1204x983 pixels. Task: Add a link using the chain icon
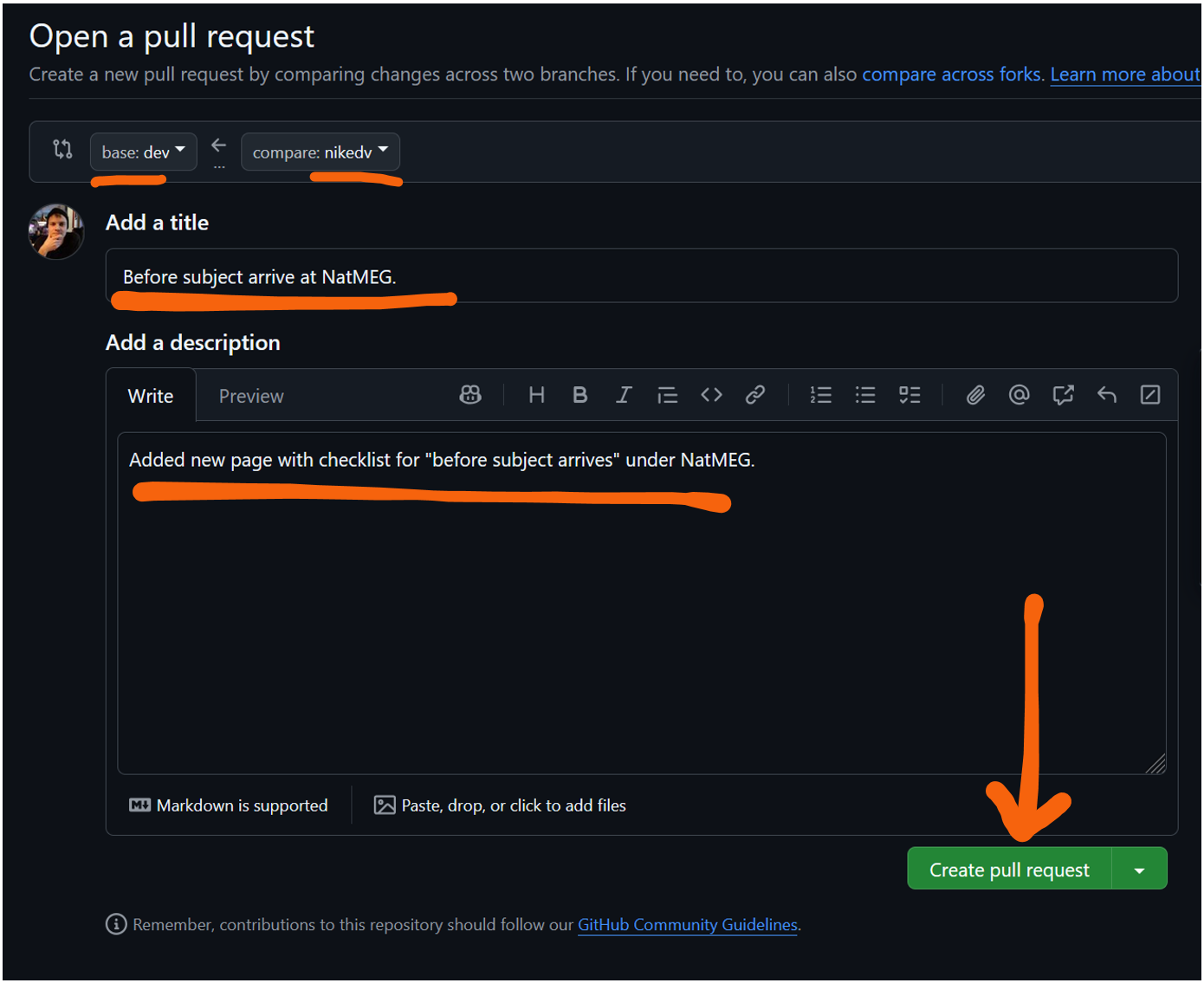[x=755, y=395]
